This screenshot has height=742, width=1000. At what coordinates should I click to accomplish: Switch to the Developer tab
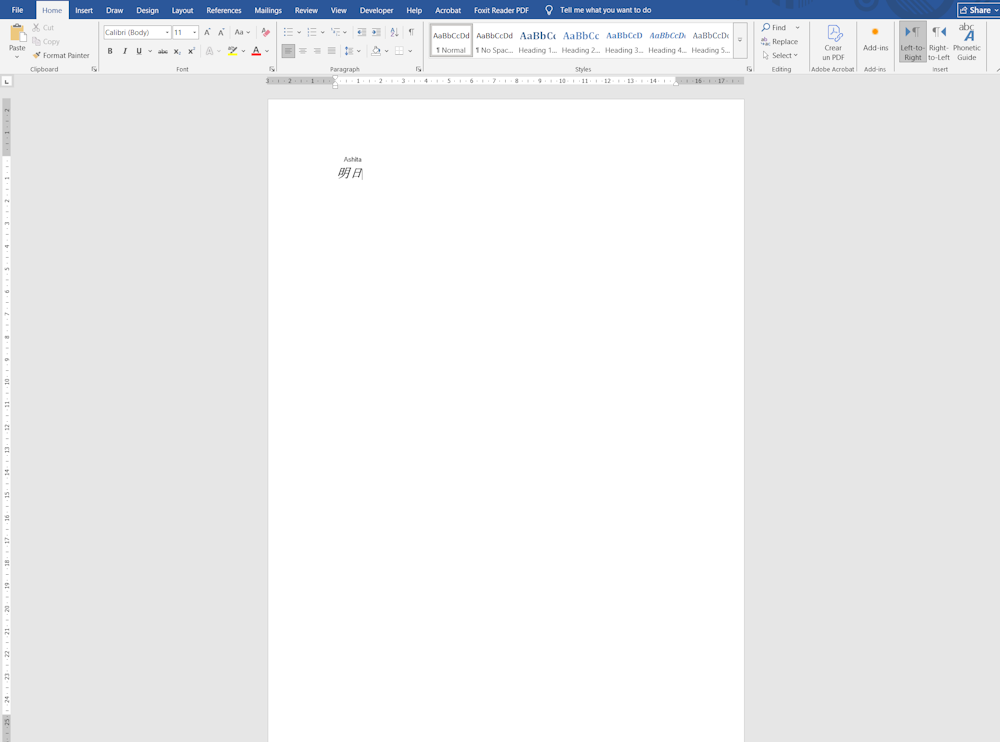[x=376, y=10]
